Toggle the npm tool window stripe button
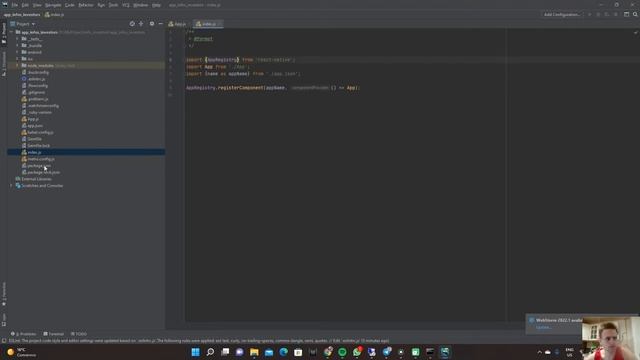Image resolution: width=640 pixels, height=360 pixels. pyautogui.click(x=4, y=320)
